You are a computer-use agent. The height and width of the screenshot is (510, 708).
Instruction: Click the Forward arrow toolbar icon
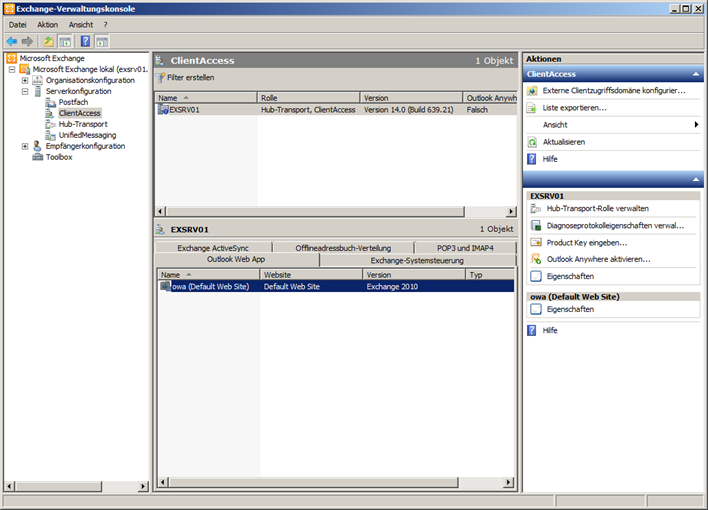click(x=28, y=42)
